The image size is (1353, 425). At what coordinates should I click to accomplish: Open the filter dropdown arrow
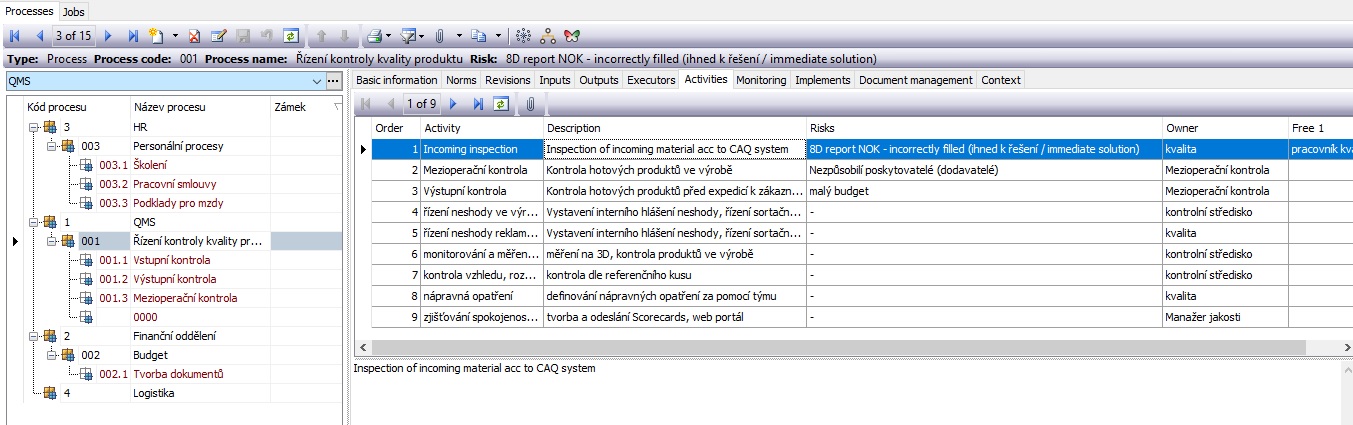[421, 36]
